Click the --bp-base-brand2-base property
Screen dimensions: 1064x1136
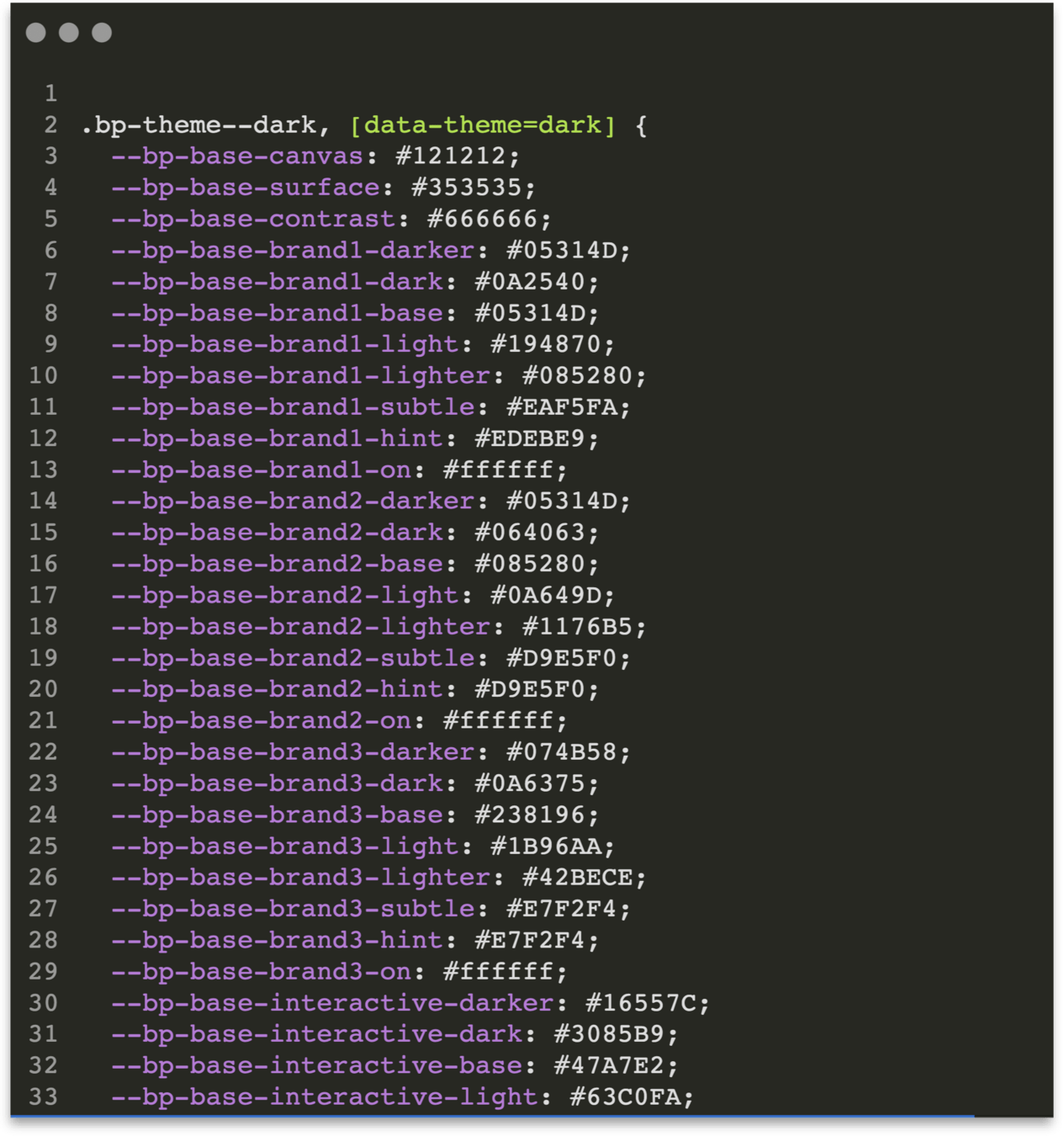click(277, 564)
